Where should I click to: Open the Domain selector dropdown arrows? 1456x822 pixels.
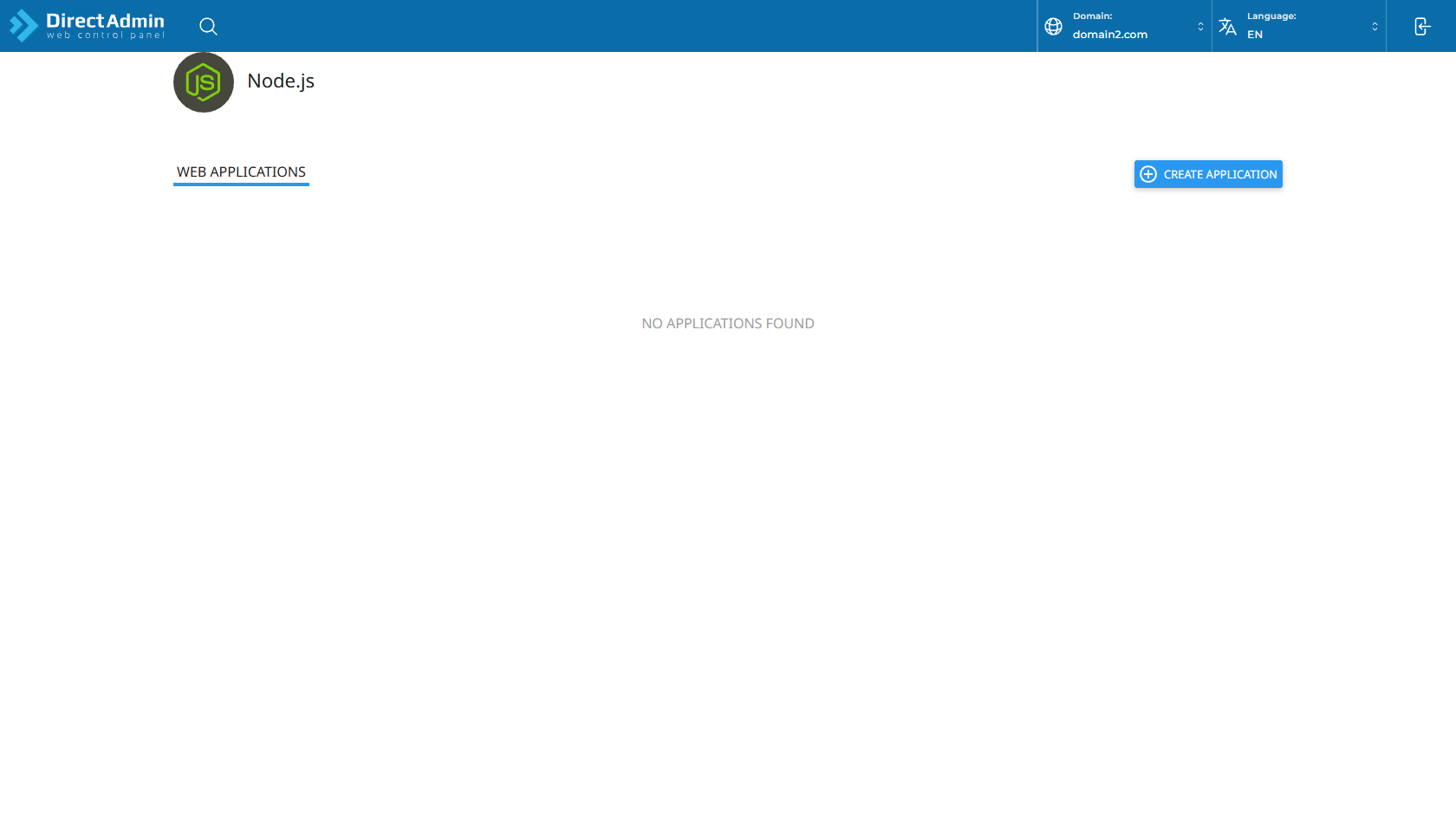[1200, 26]
